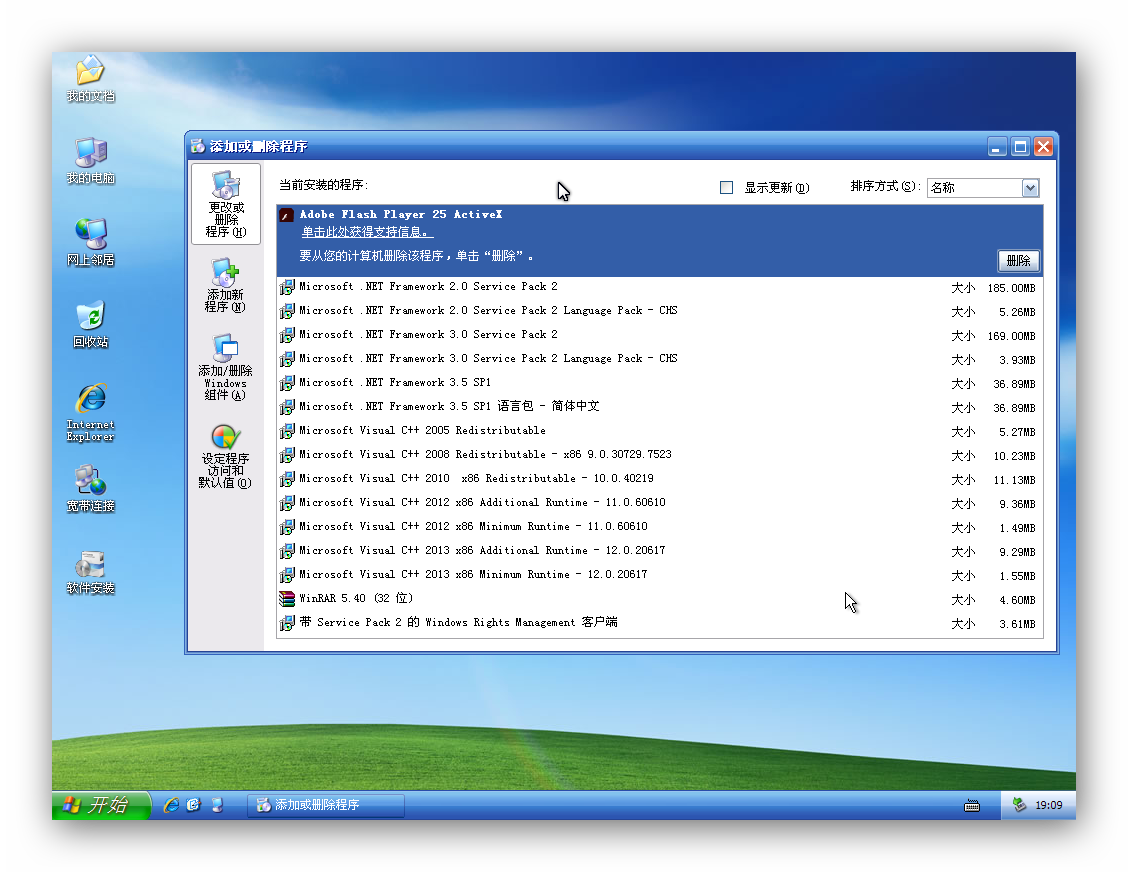This screenshot has height=872, width=1128.
Task: Launch Internet Explorer from quick launch bar
Action: (x=171, y=805)
